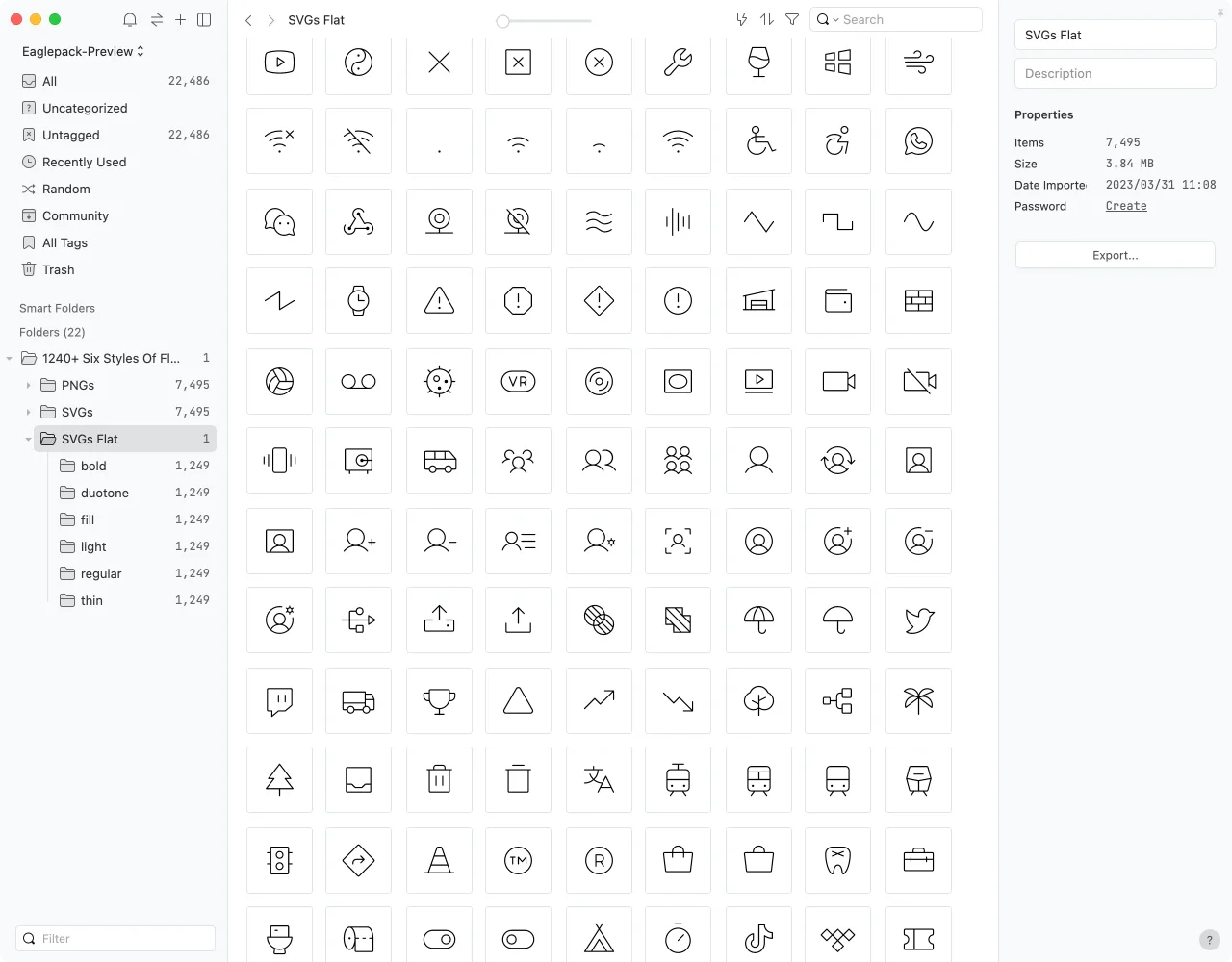Open the funnel filter icon in the toolbar
The height and width of the screenshot is (962, 1232).
pyautogui.click(x=792, y=19)
